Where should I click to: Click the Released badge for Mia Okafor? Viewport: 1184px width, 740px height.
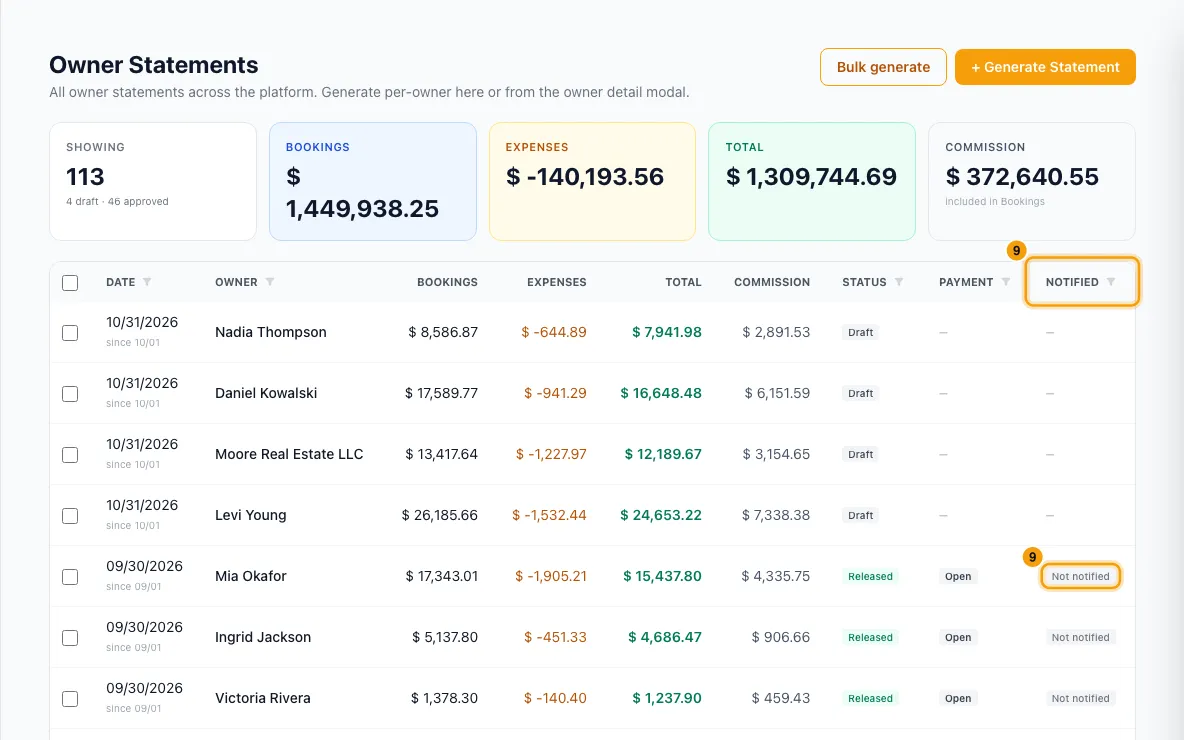point(870,576)
